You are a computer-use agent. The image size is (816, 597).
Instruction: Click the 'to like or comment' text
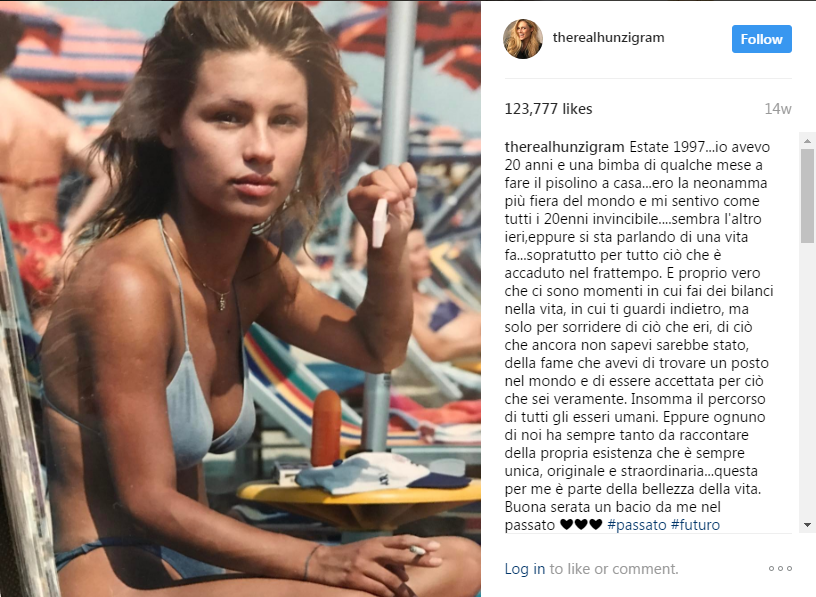[614, 569]
